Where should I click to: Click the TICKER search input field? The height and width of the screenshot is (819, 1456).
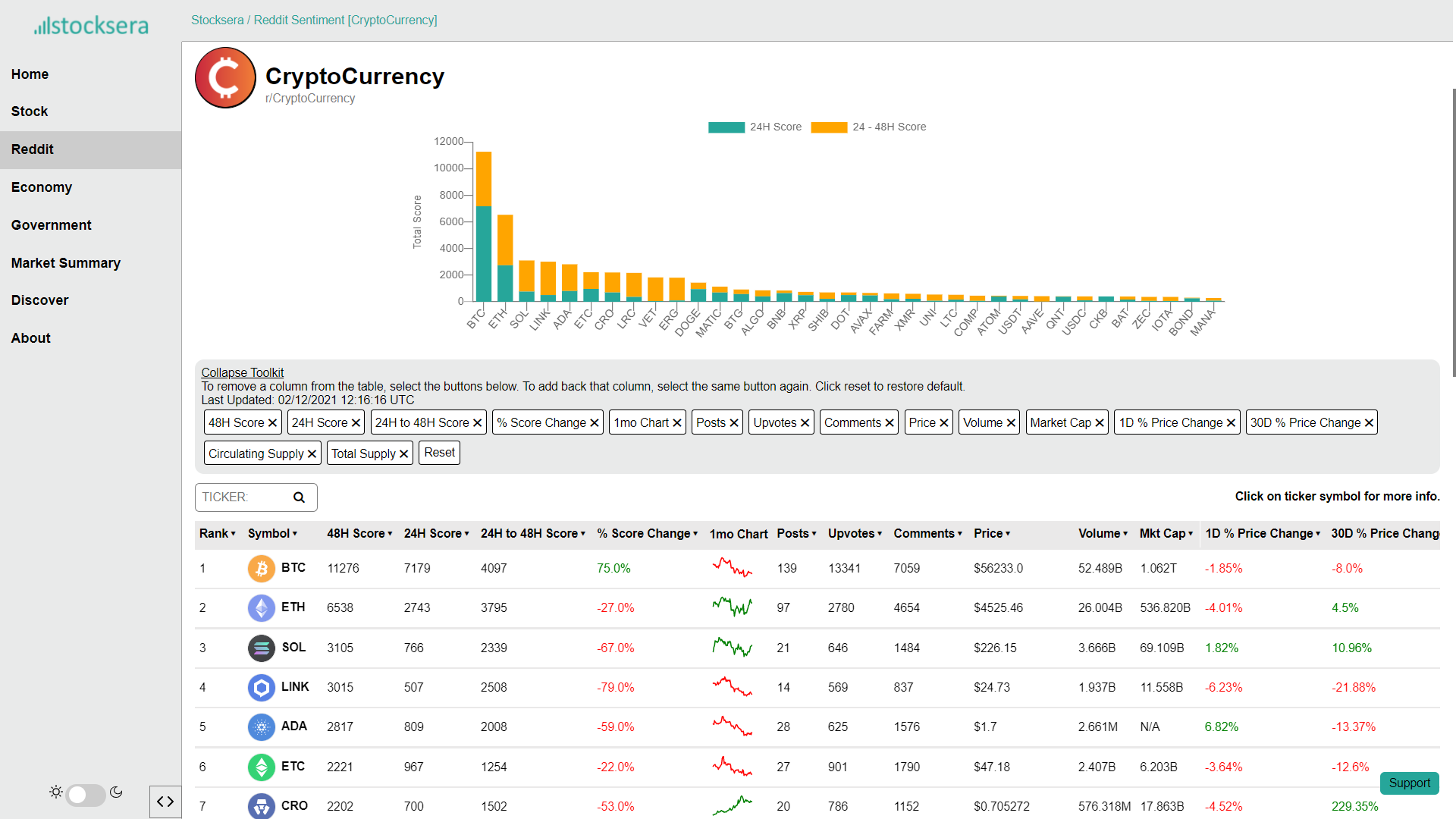click(243, 497)
